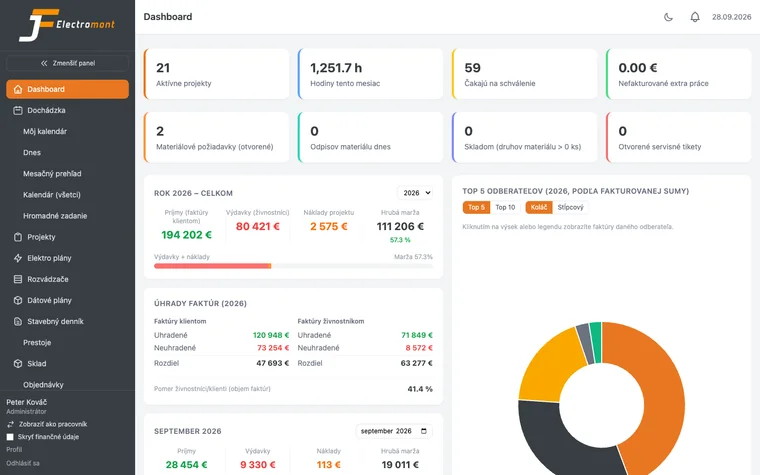Select Koláč pie chart view
Image resolution: width=760 pixels, height=475 pixels.
538,207
